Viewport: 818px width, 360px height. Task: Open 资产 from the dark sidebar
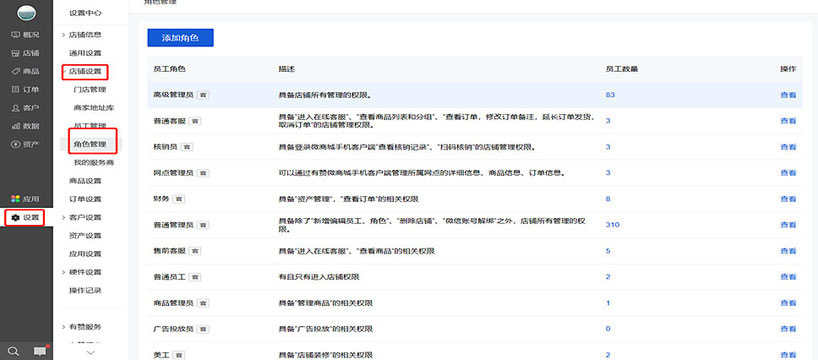tap(25, 145)
